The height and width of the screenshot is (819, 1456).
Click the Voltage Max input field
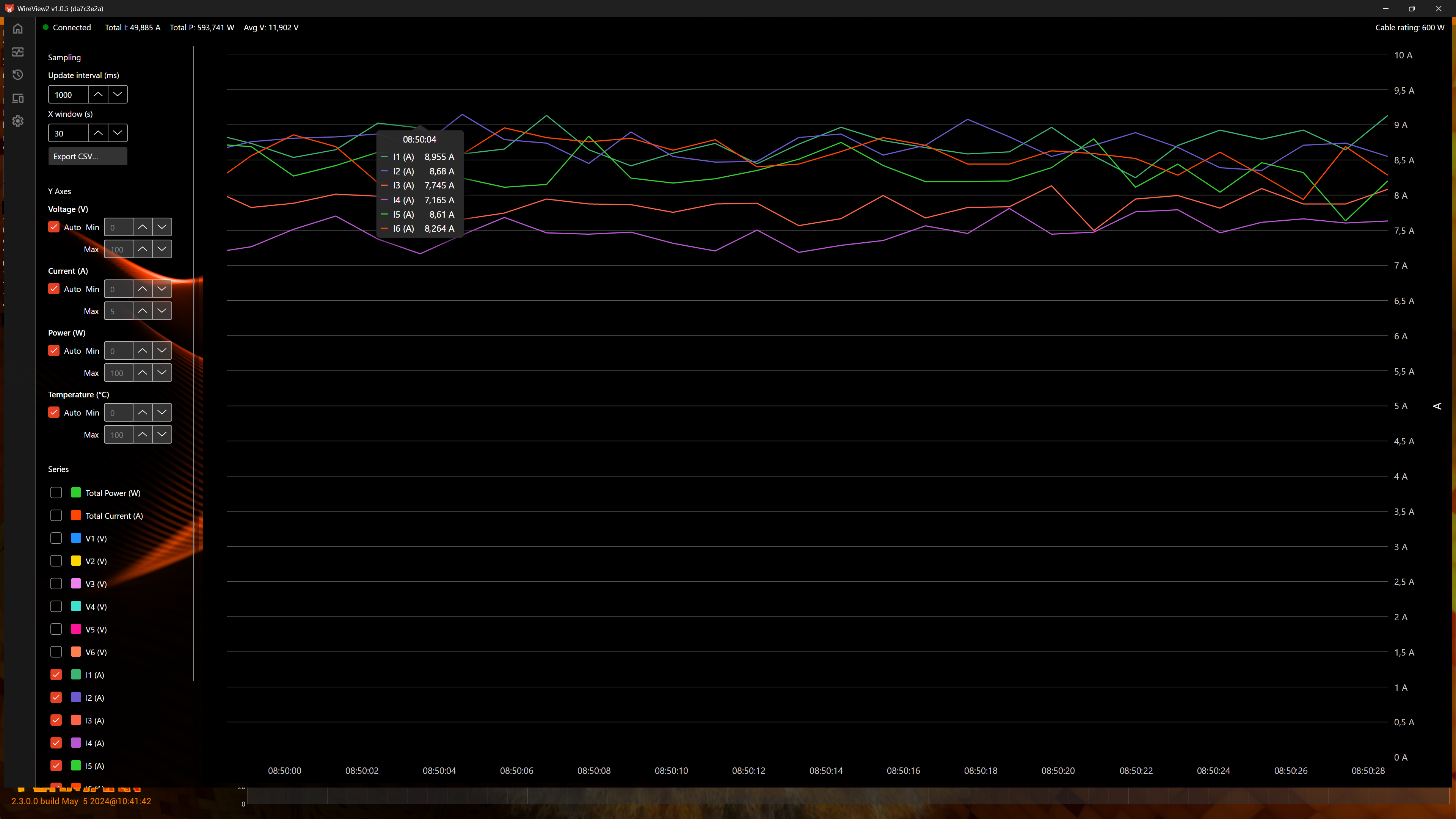click(x=119, y=249)
